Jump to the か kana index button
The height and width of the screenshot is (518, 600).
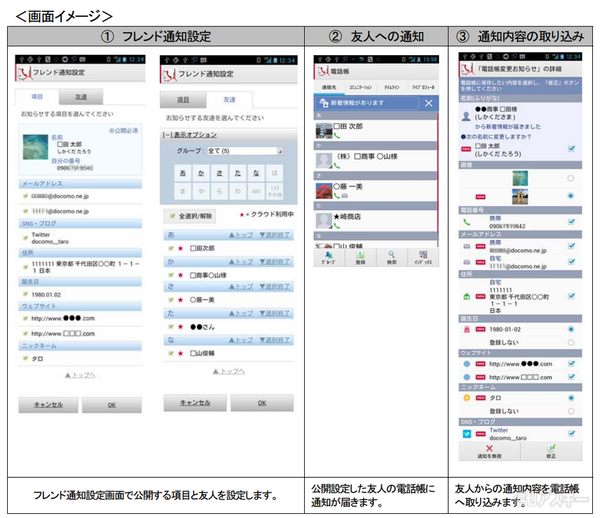pyautogui.click(x=201, y=173)
